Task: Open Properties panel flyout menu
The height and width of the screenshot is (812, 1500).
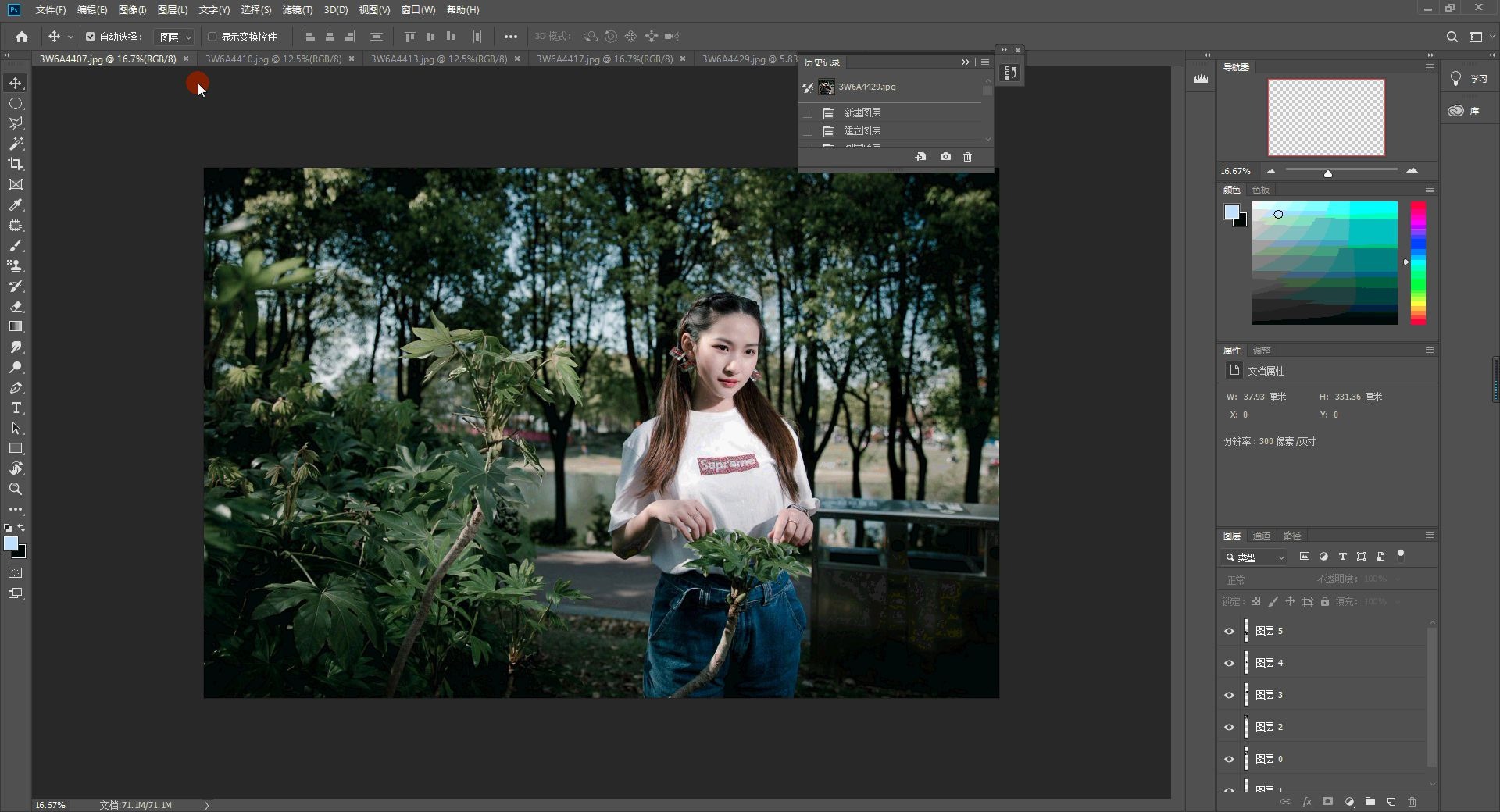Action: (1430, 351)
